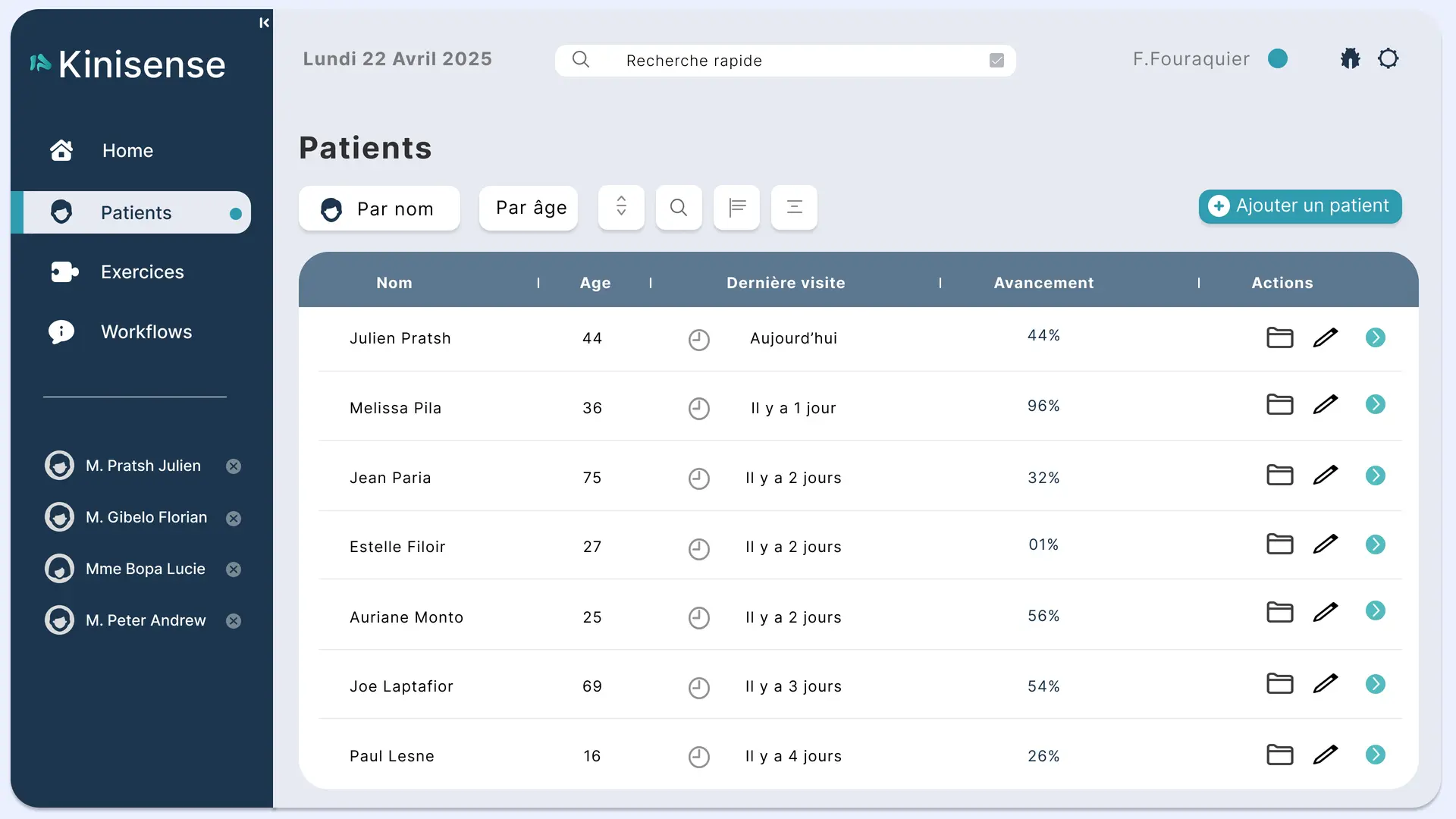Expand Estelle Filoir's row with the arrow
The height and width of the screenshot is (819, 1456).
(1375, 544)
